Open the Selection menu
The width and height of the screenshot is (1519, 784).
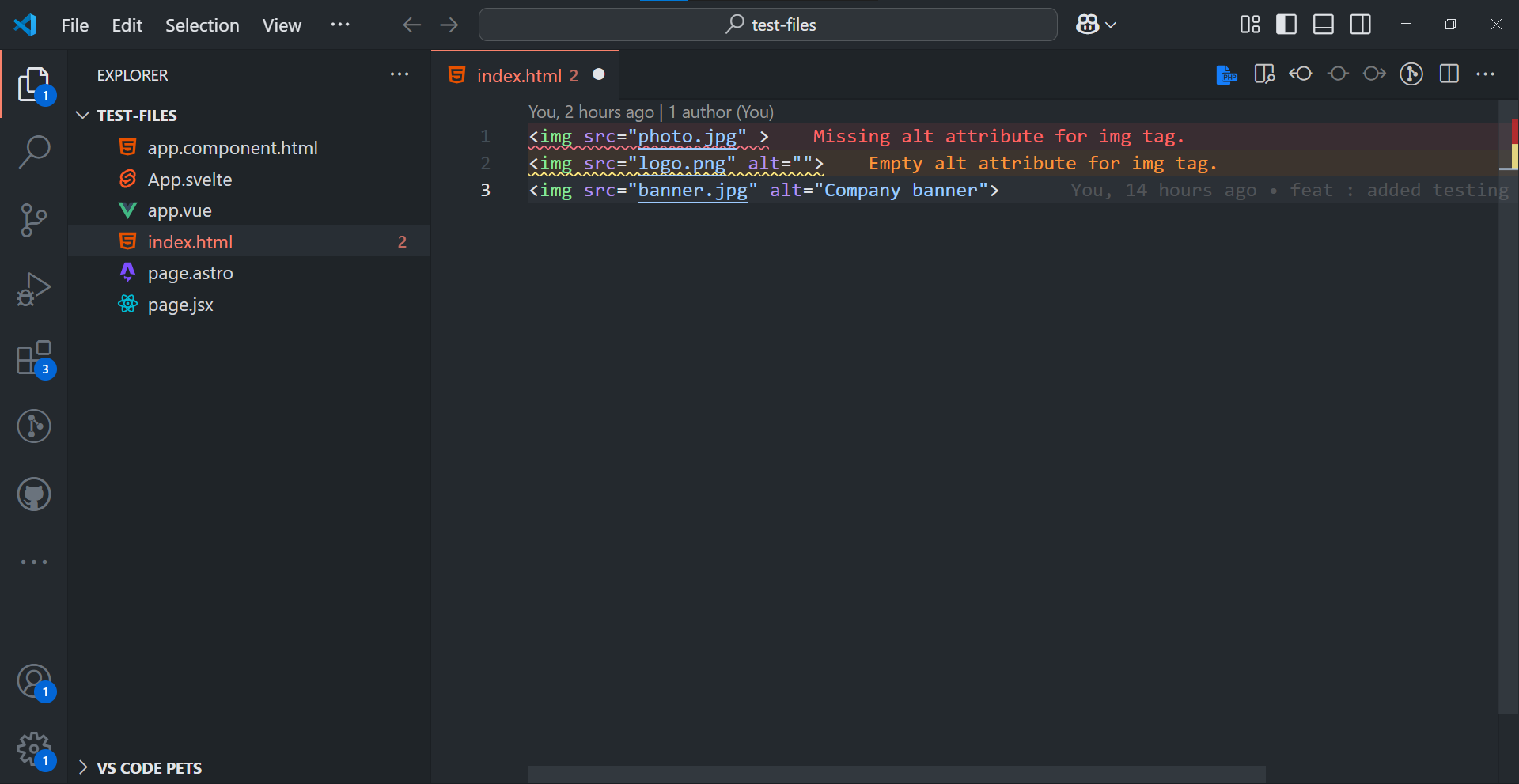click(202, 25)
